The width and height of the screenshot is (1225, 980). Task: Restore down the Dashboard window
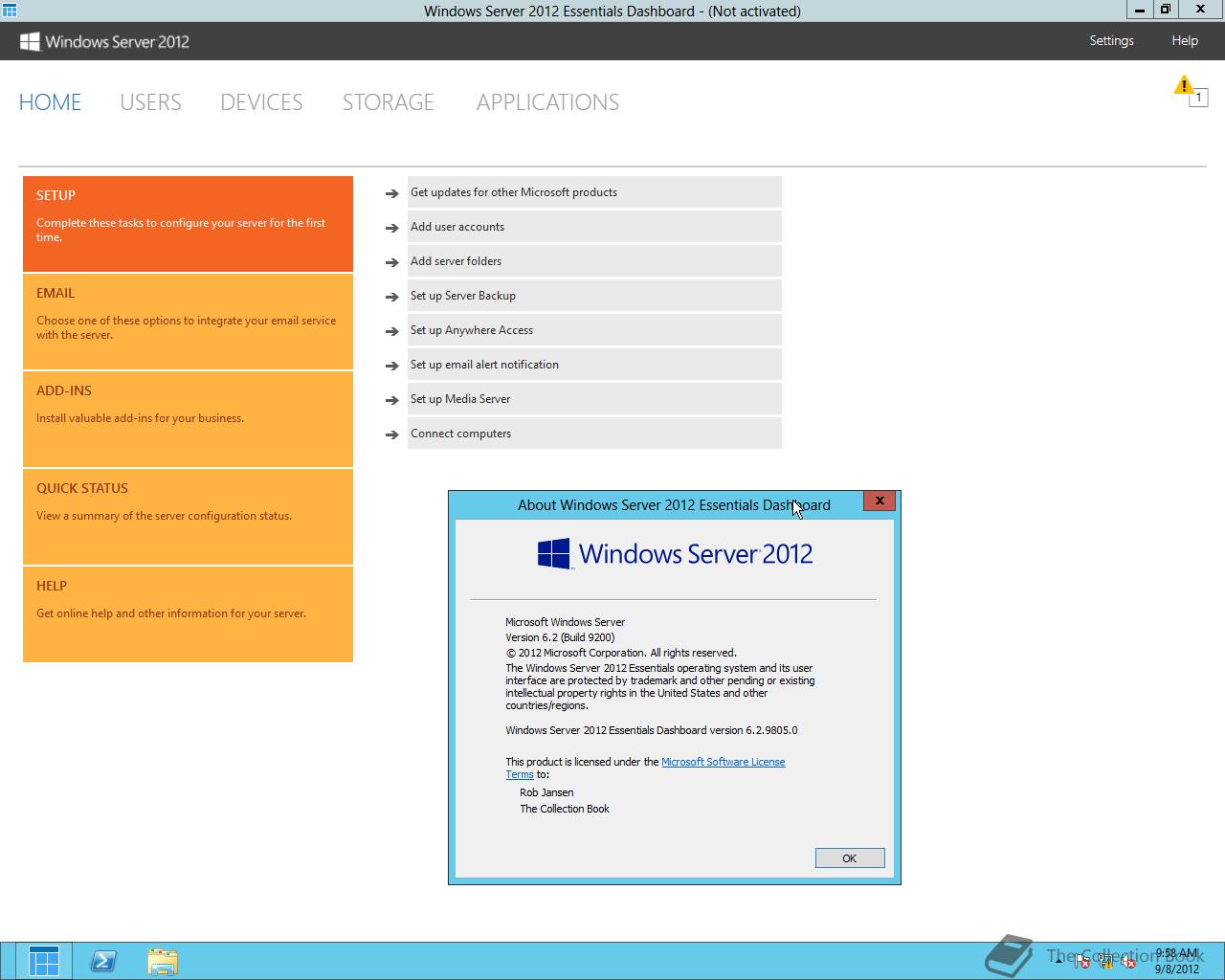pos(1166,10)
